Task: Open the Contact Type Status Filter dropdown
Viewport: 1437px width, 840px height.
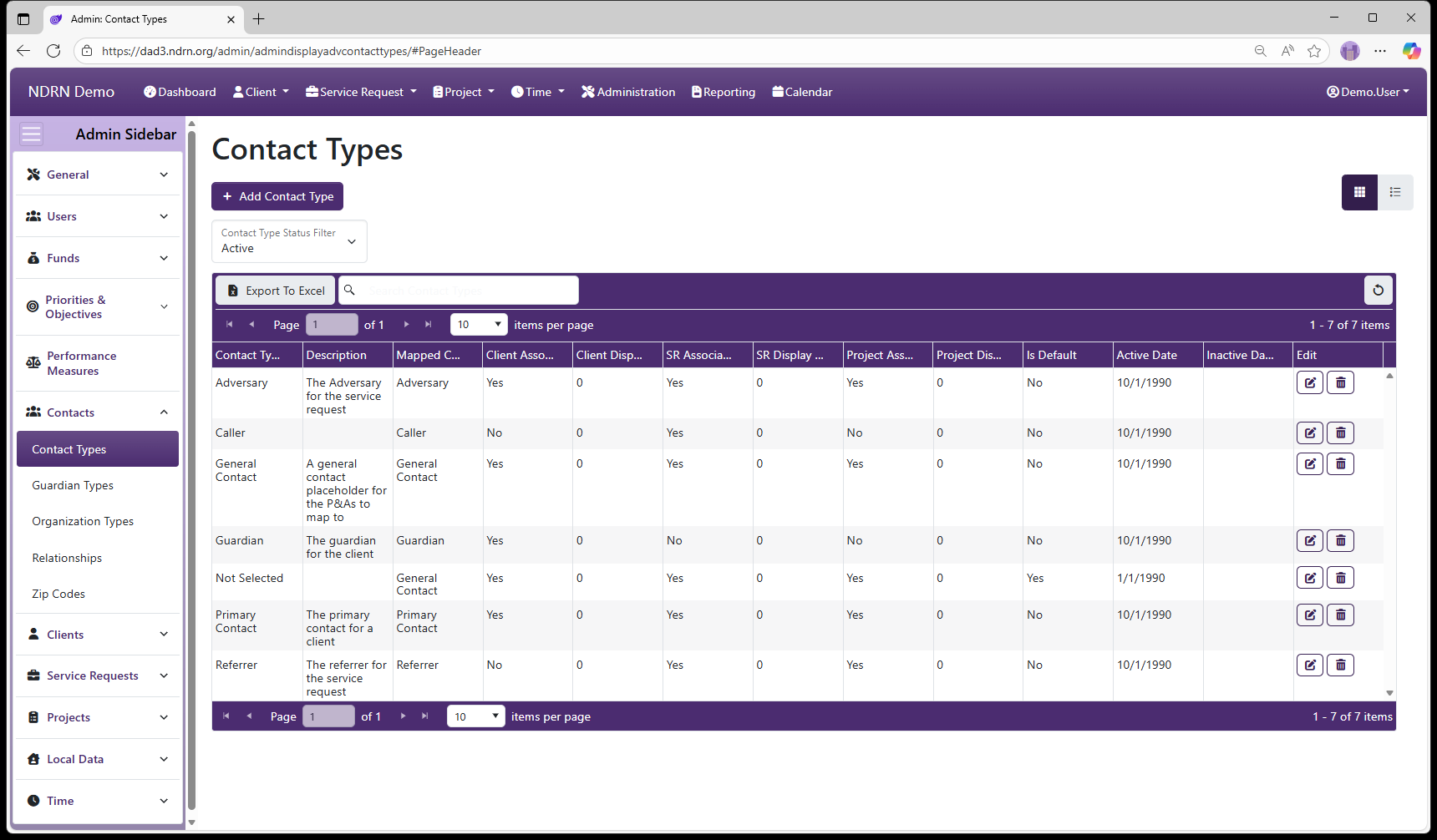Action: tap(289, 241)
